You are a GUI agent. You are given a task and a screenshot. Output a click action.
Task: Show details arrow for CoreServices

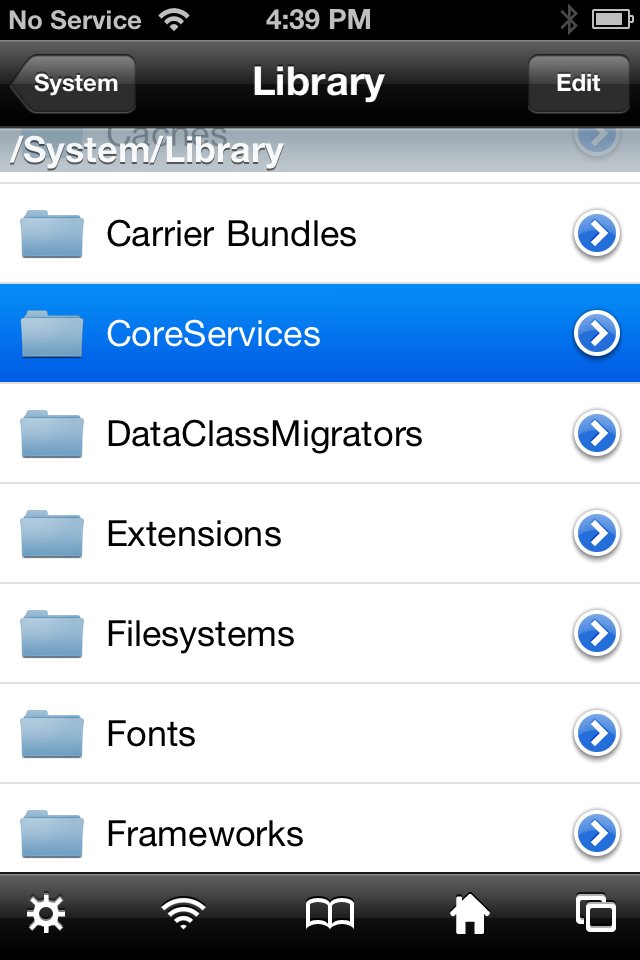(597, 334)
